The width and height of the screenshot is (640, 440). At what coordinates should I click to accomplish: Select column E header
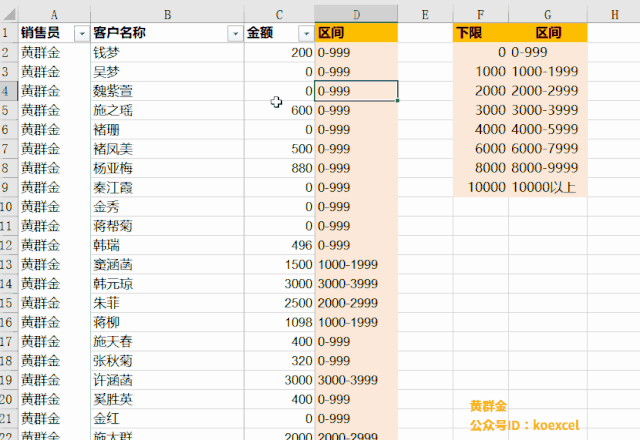[x=425, y=15]
